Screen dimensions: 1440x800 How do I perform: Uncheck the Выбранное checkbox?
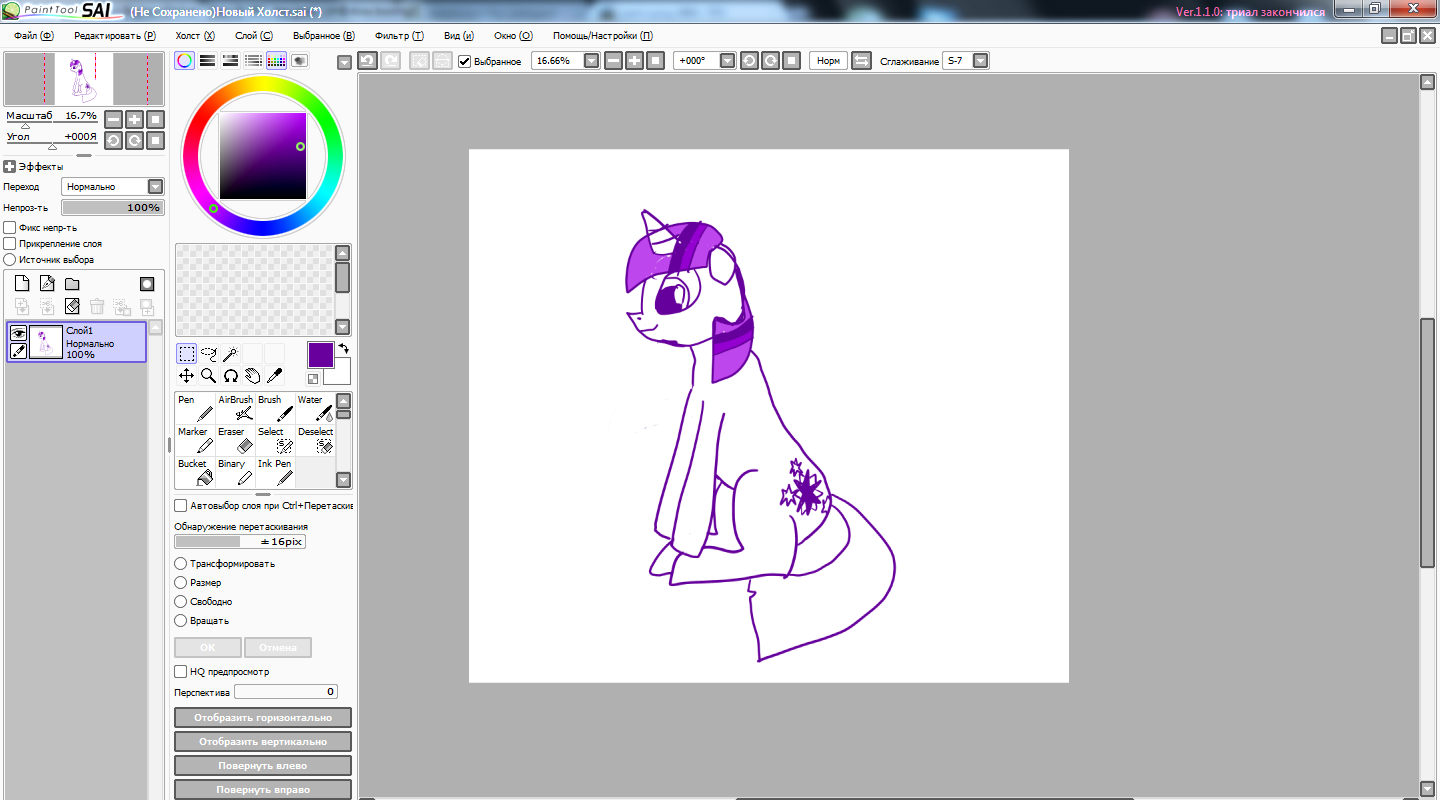465,61
